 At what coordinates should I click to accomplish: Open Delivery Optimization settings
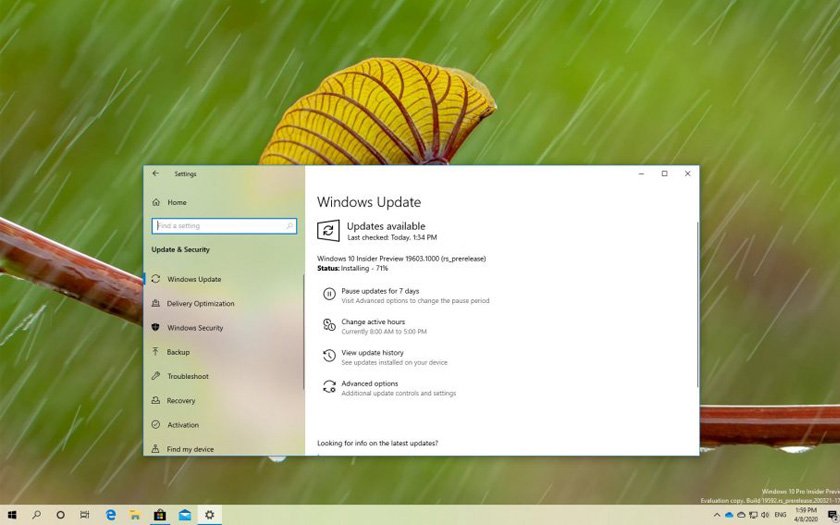point(200,303)
